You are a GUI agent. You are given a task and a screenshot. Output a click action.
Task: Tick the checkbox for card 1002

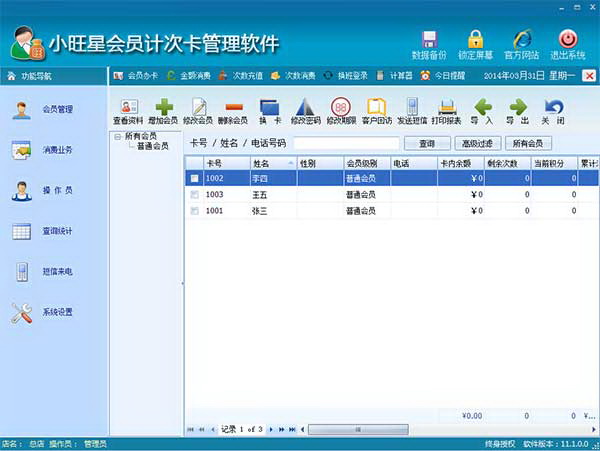194,178
